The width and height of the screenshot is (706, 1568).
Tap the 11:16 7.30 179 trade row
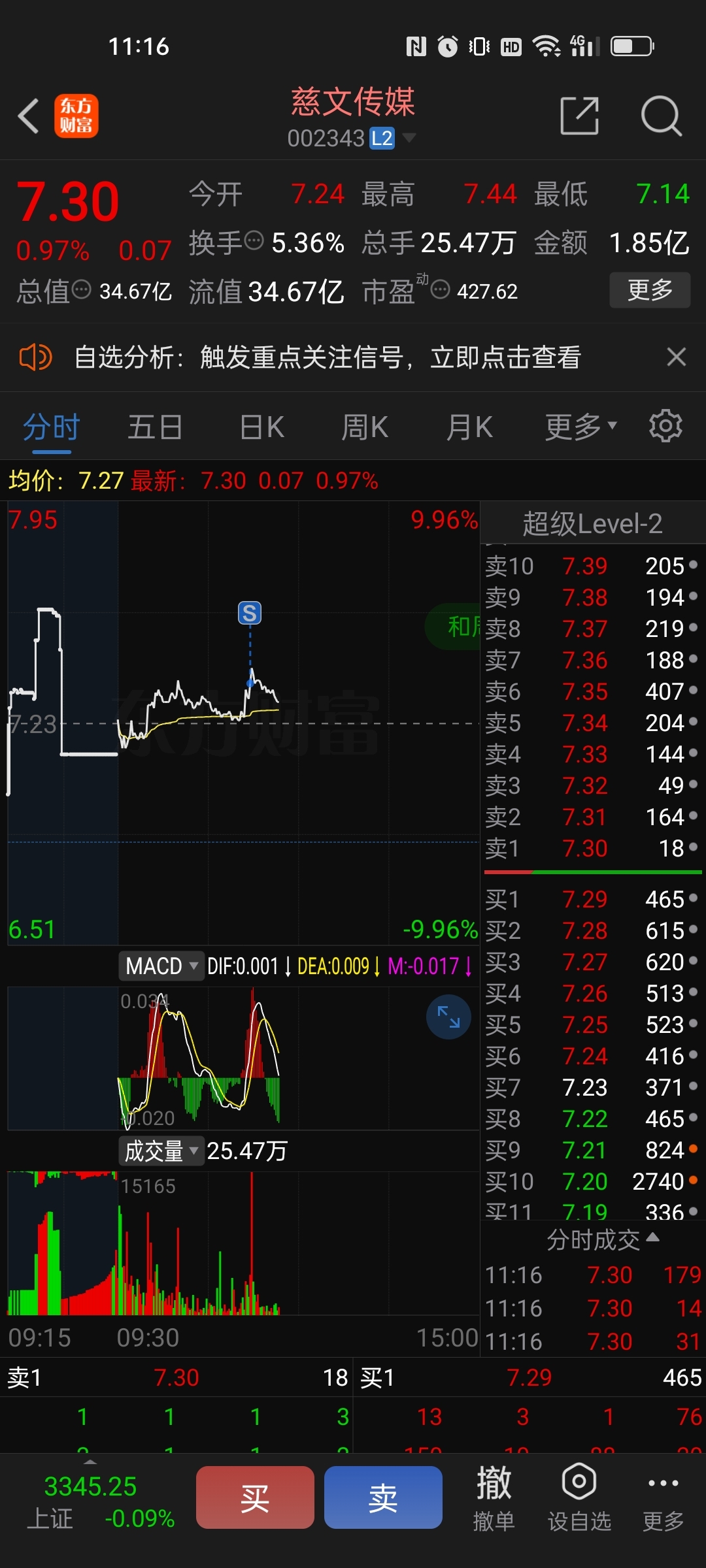tap(594, 1275)
